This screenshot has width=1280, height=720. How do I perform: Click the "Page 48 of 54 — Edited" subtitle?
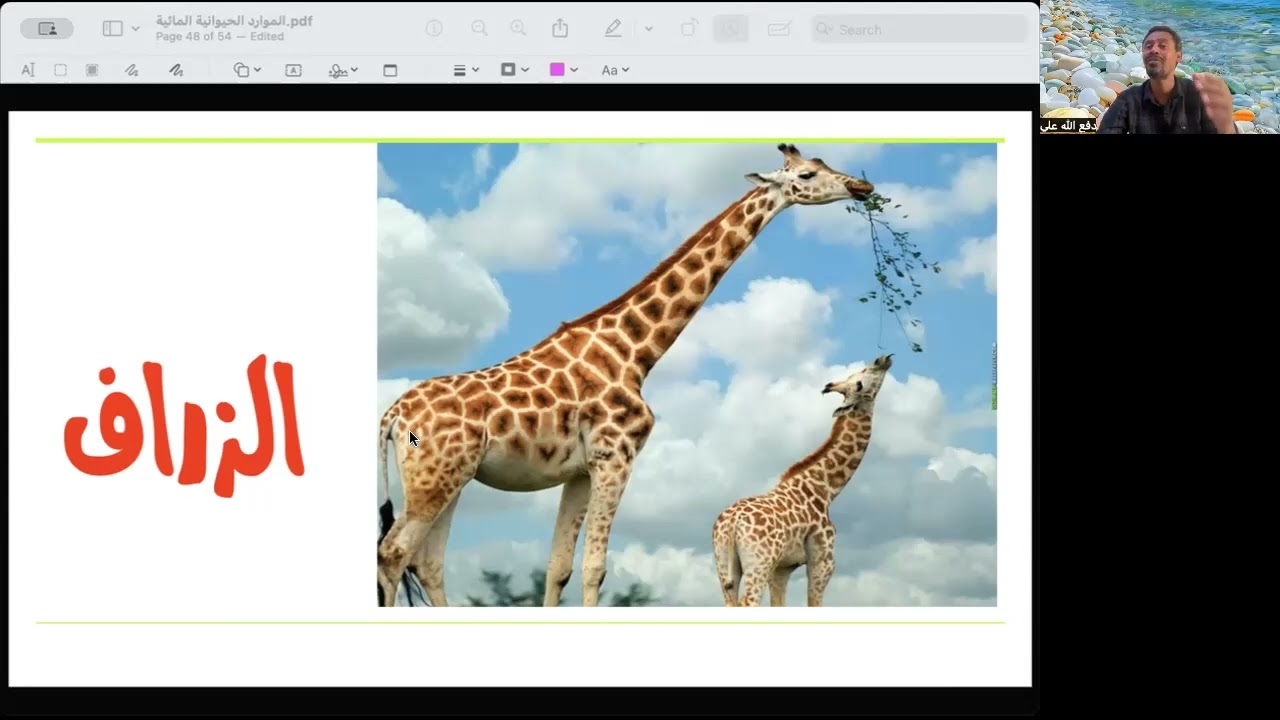pyautogui.click(x=220, y=37)
